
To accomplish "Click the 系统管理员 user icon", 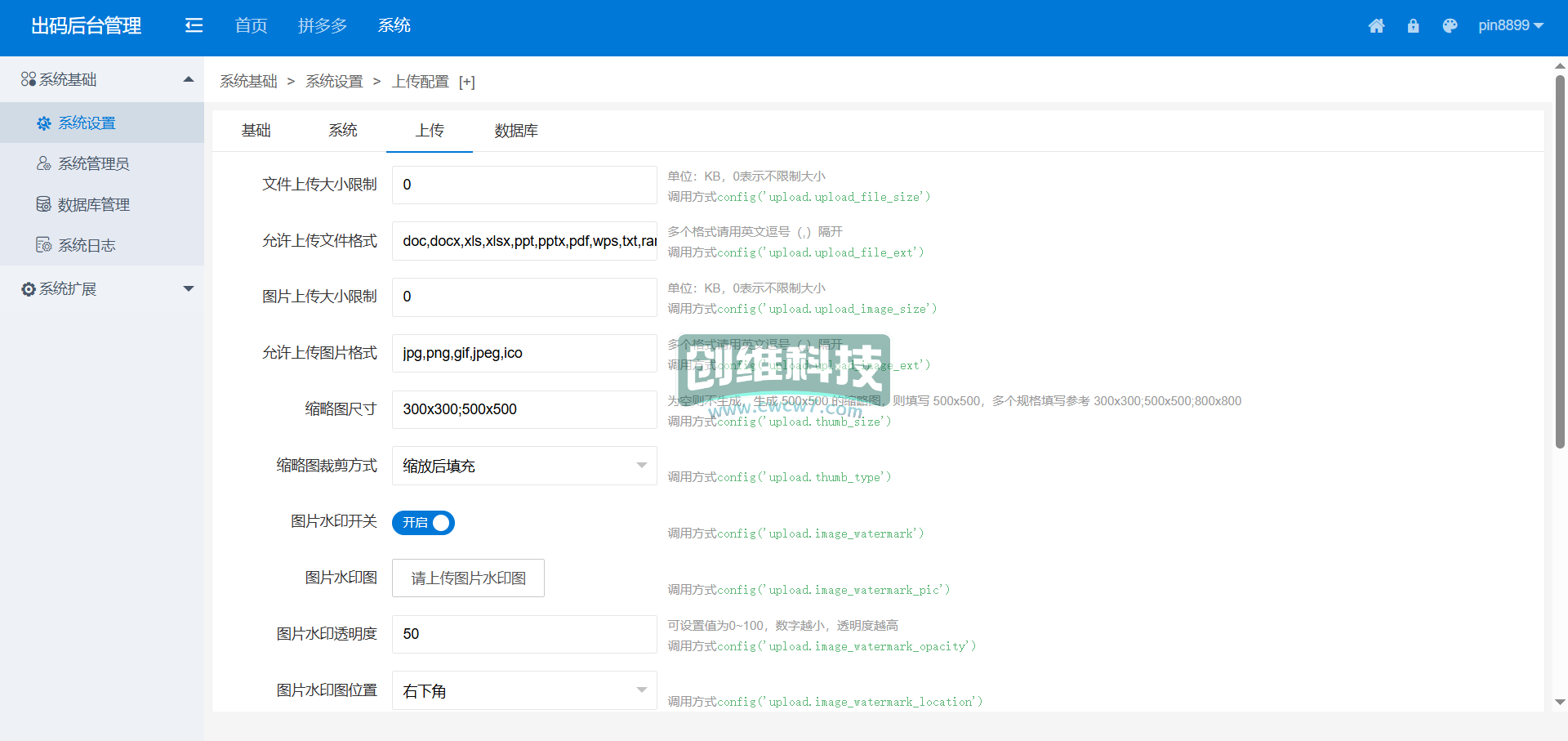I will pos(44,163).
